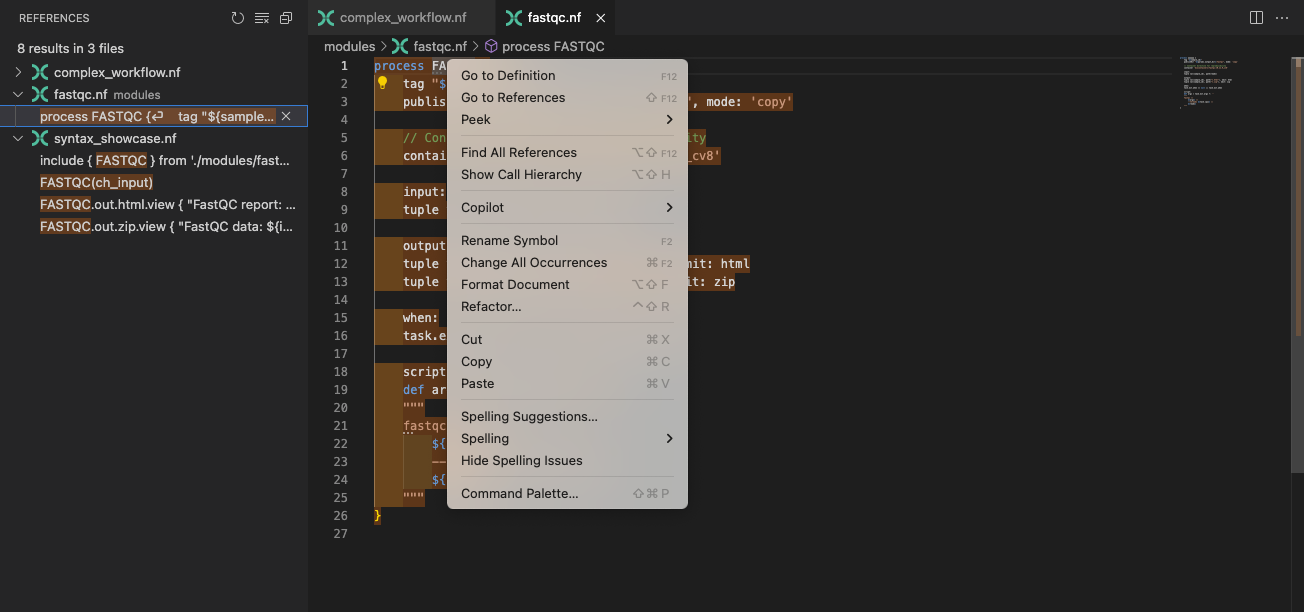Collapse fastqc.nf group in references tree
The height and width of the screenshot is (612, 1304).
tap(18, 95)
